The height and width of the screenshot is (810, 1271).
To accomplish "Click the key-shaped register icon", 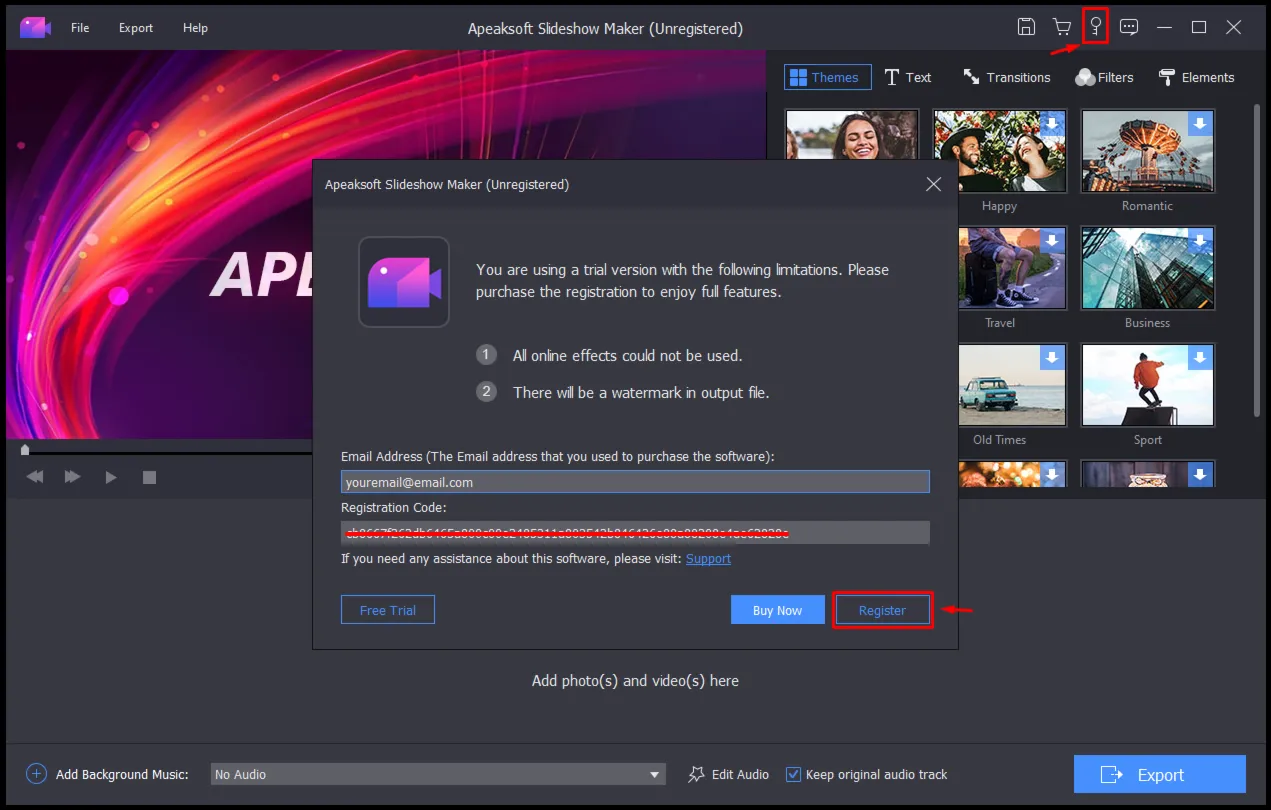I will coord(1096,27).
